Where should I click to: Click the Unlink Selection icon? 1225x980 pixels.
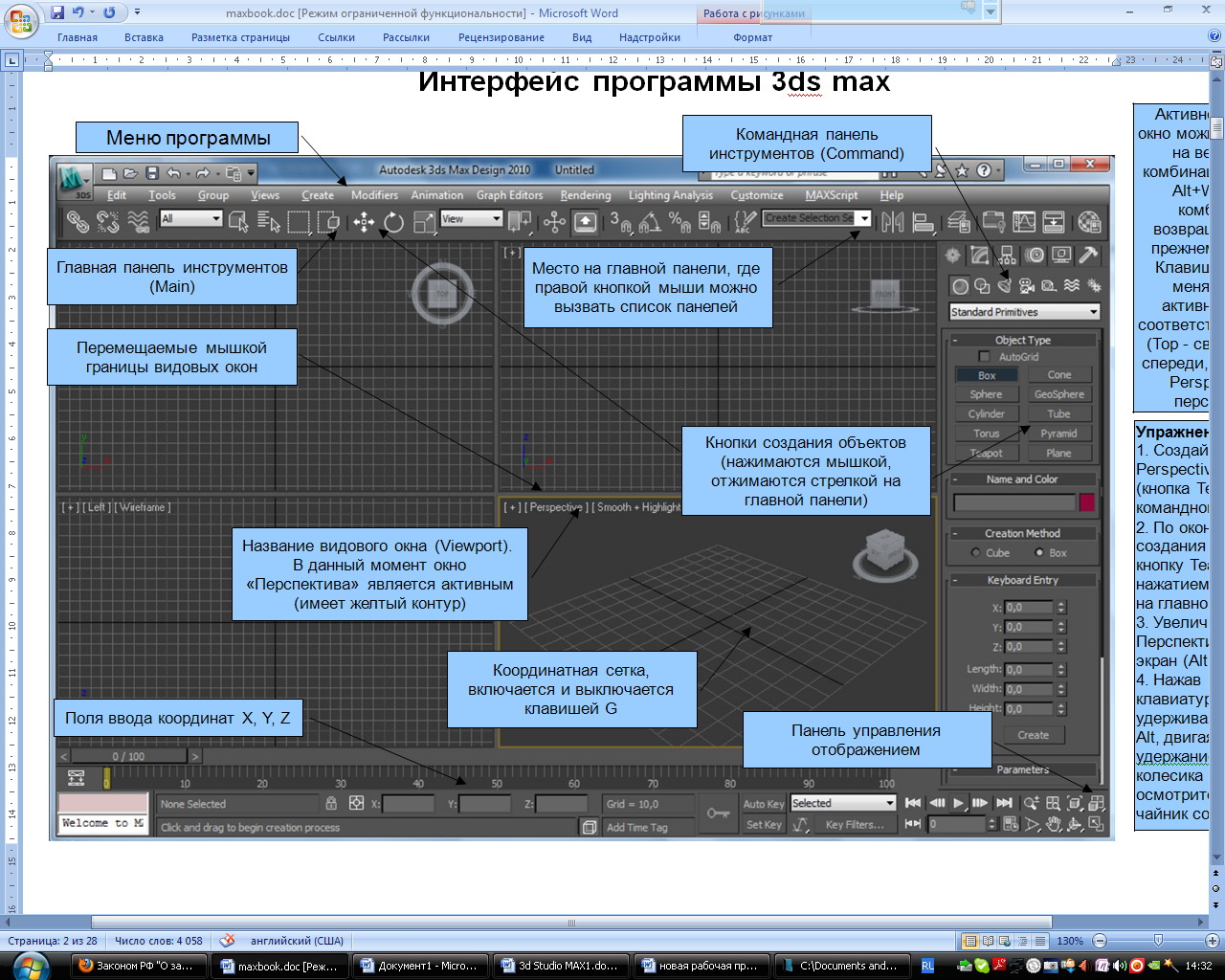click(x=108, y=222)
